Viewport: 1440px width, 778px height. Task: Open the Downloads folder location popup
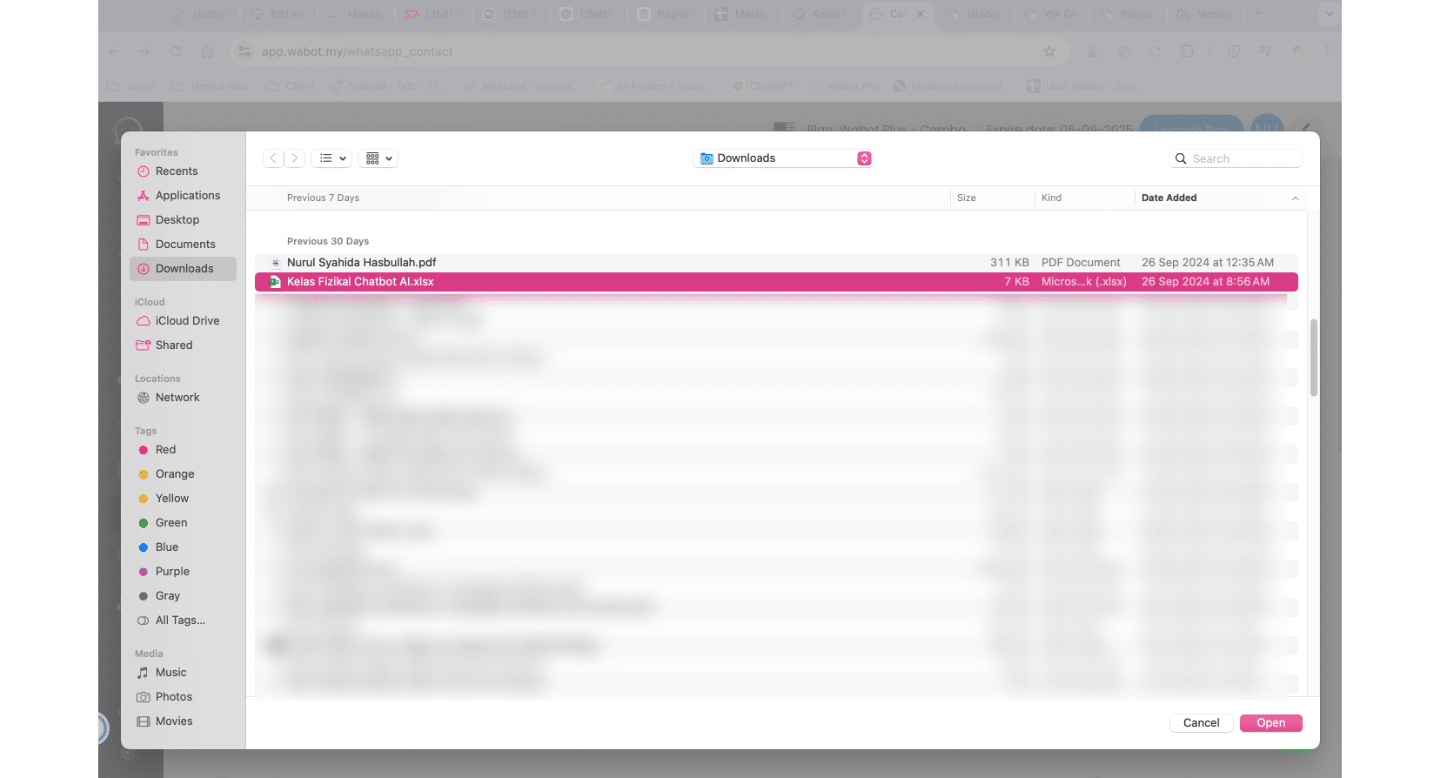783,158
